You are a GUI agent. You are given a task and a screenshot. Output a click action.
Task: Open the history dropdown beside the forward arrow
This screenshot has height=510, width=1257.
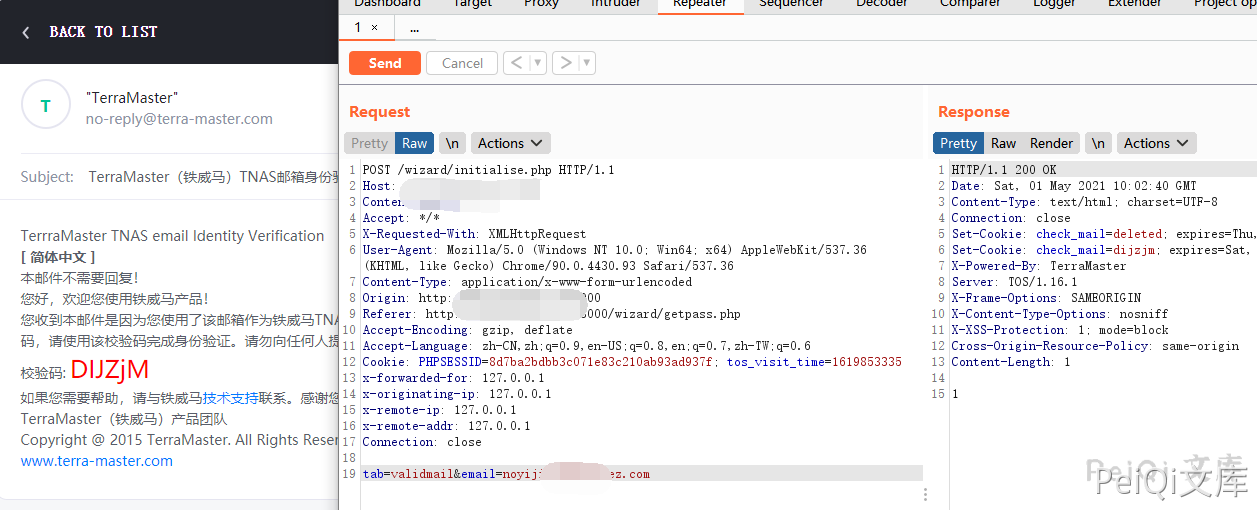[587, 63]
